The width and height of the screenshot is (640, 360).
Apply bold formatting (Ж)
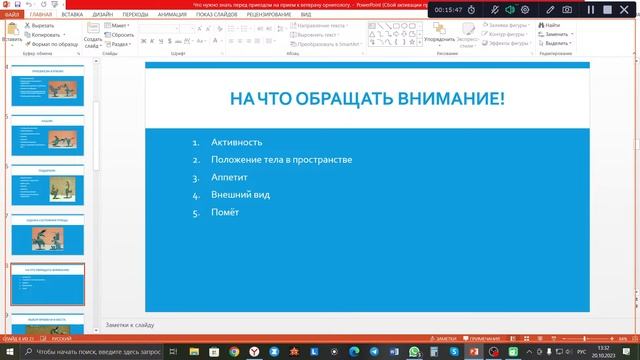(x=144, y=41)
